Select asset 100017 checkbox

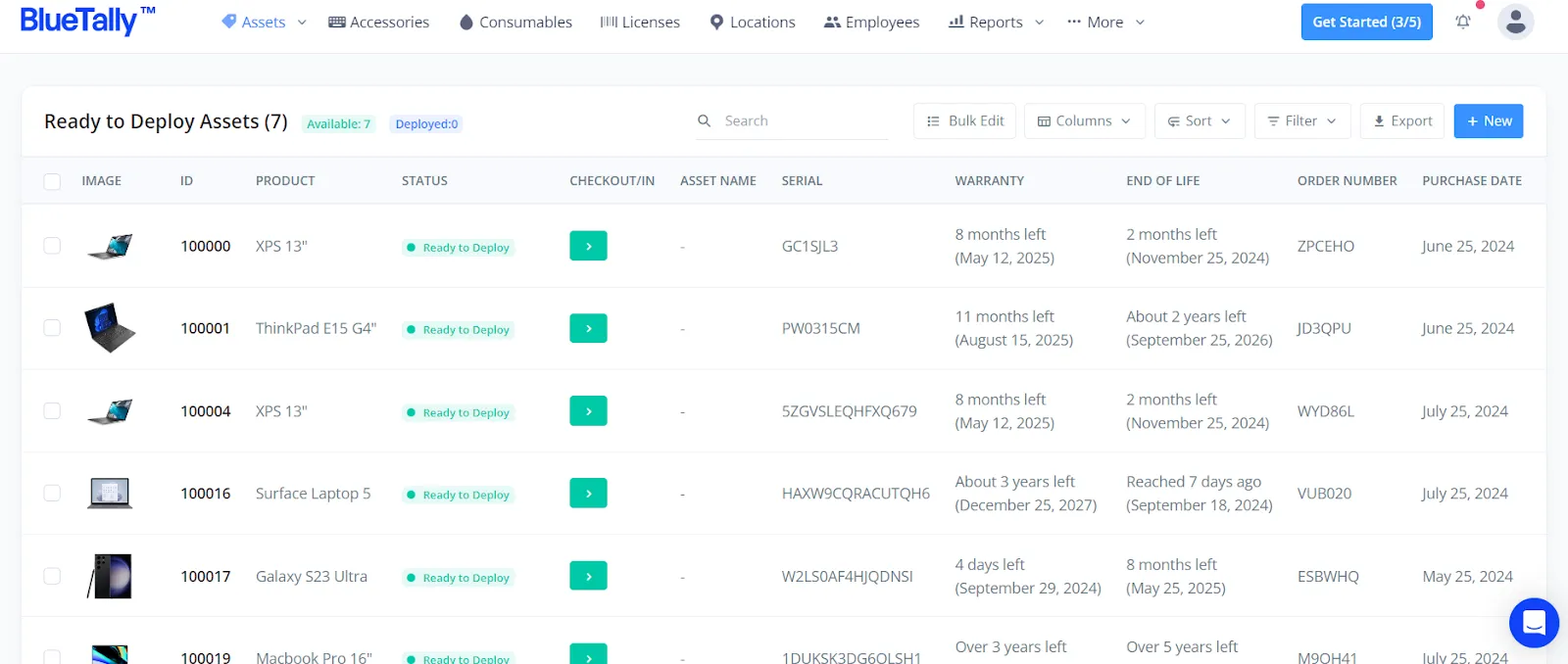point(52,576)
